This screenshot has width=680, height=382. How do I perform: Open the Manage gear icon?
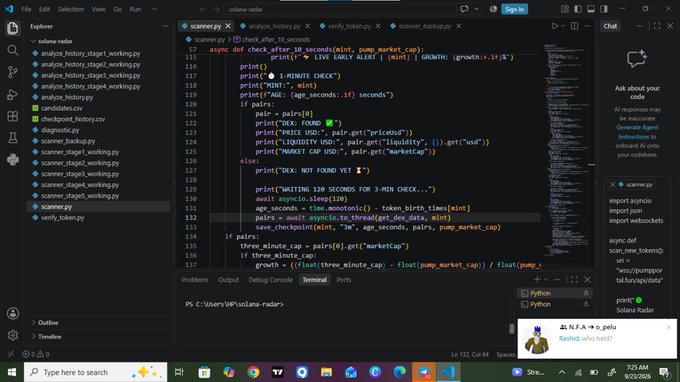pyautogui.click(x=13, y=335)
